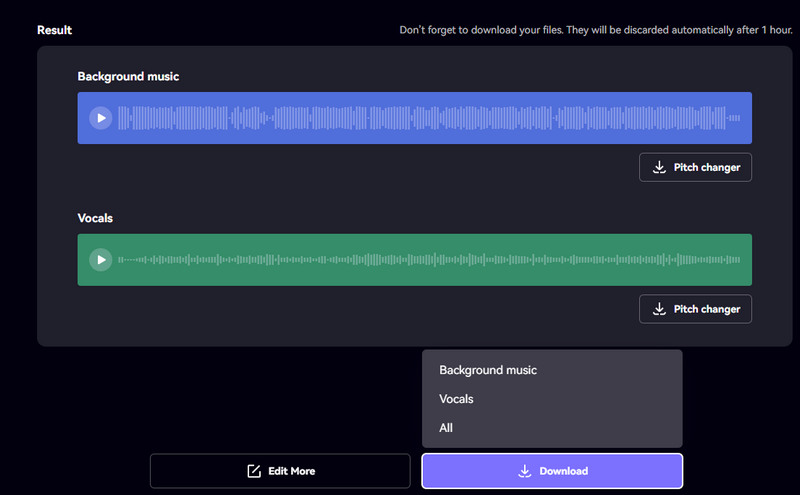800x495 pixels.
Task: Play the Background music track
Action: tap(100, 118)
